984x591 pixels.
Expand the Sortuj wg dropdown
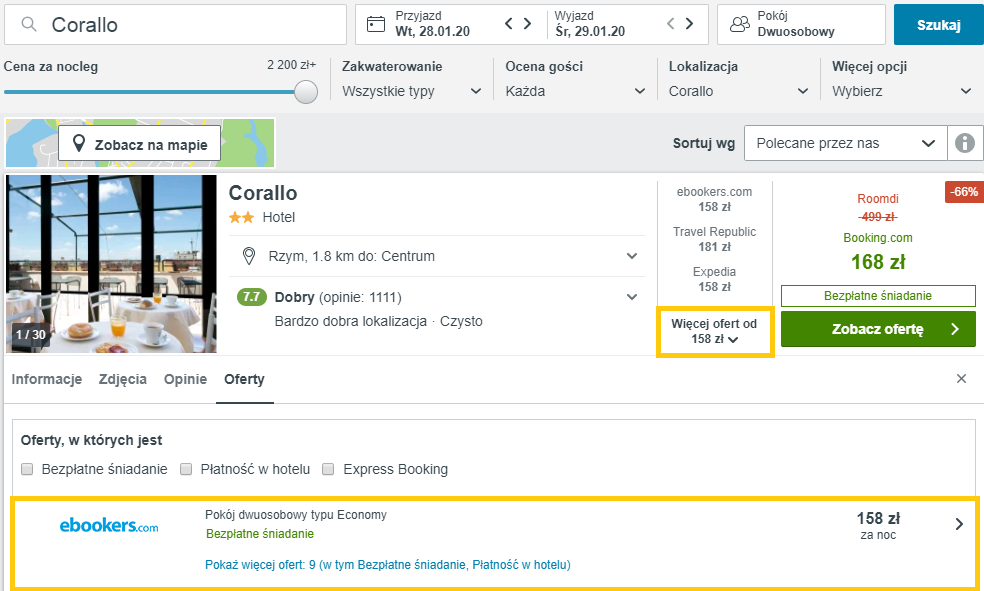pos(845,143)
